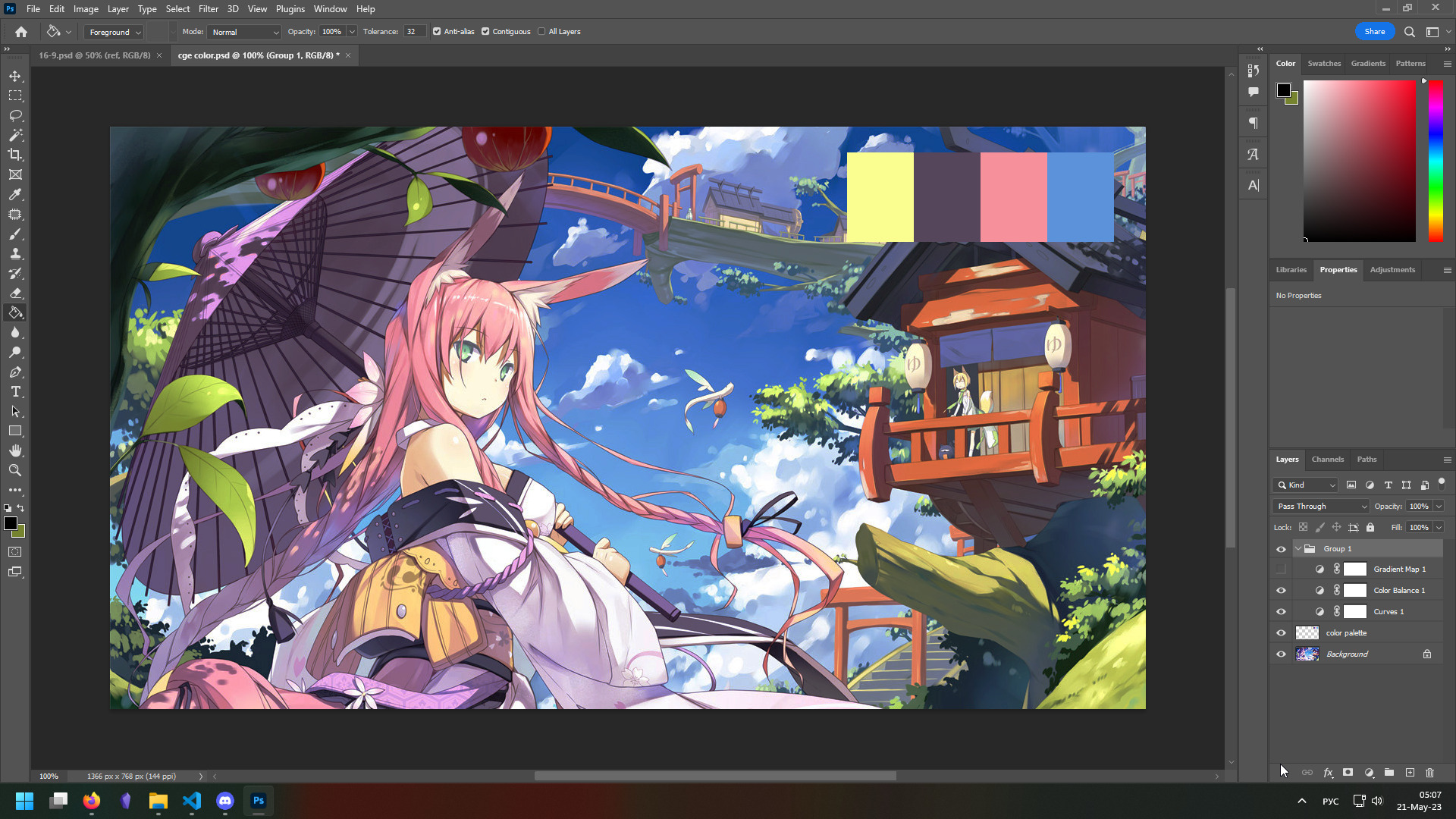Select the Clone Stamp tool
The width and height of the screenshot is (1456, 819).
(15, 254)
